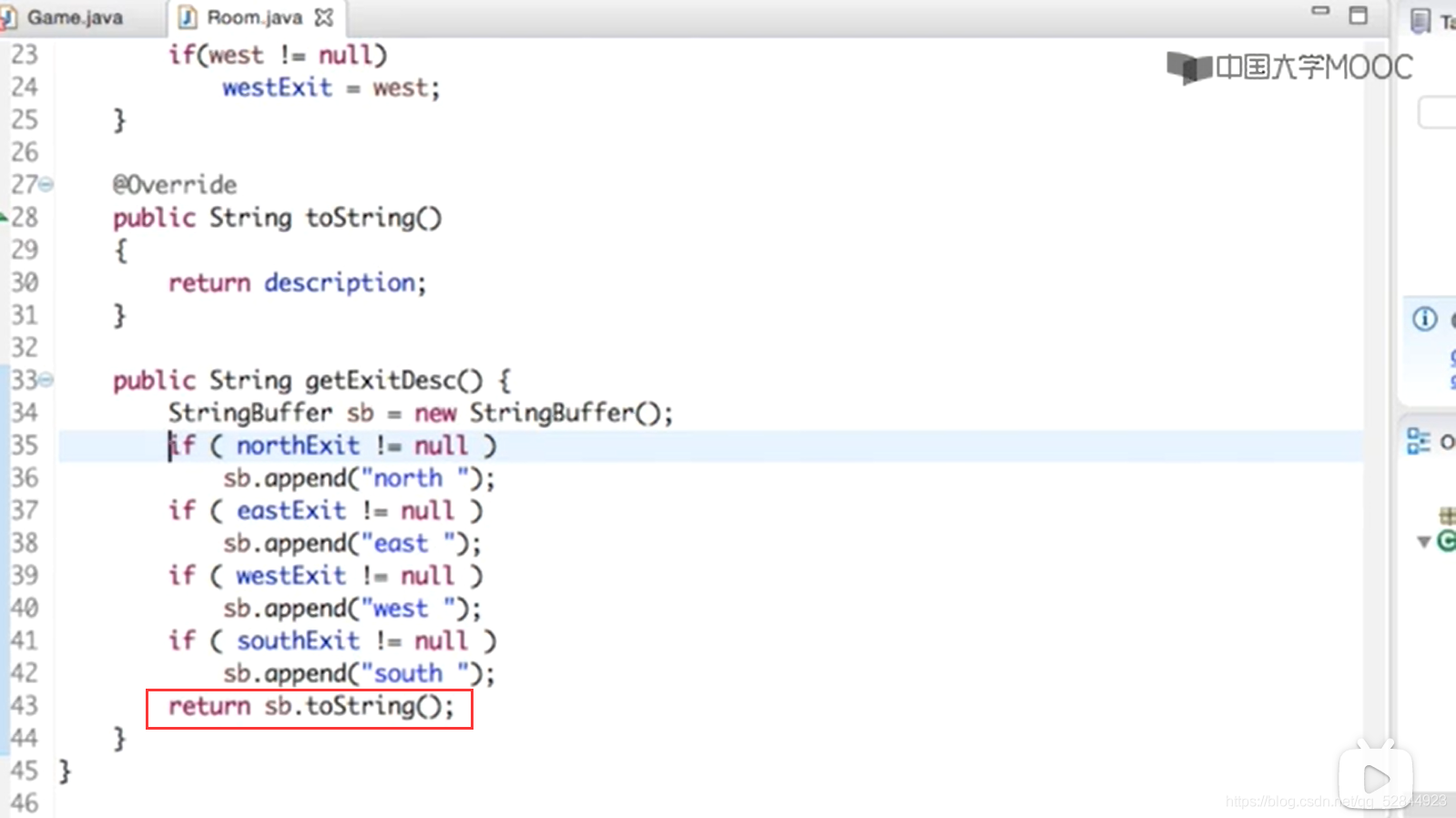This screenshot has height=818, width=1456.
Task: Collapse the class node in Outline
Action: coord(1423,542)
